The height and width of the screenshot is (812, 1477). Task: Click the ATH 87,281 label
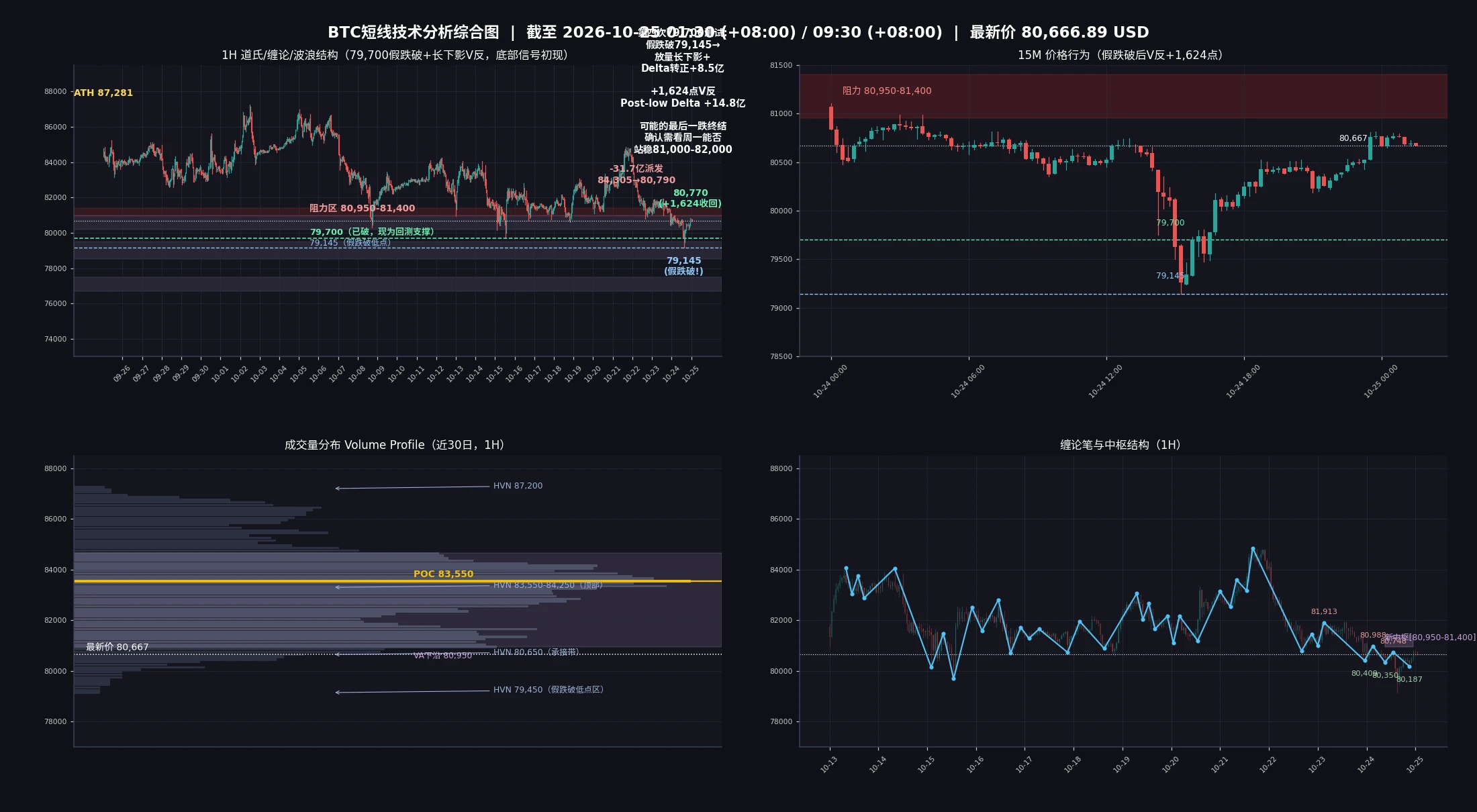103,93
